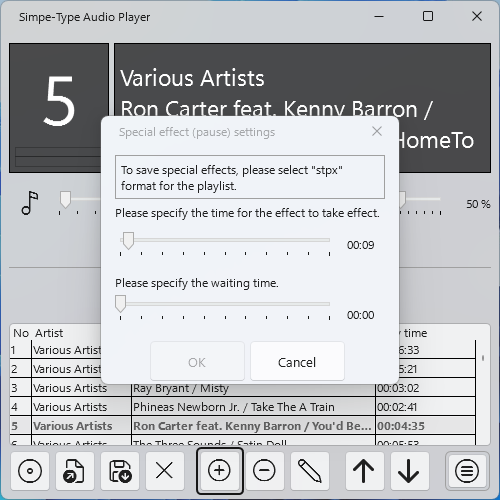Click the X clear-playlist toolbar icon
The image size is (500, 500).
point(165,471)
